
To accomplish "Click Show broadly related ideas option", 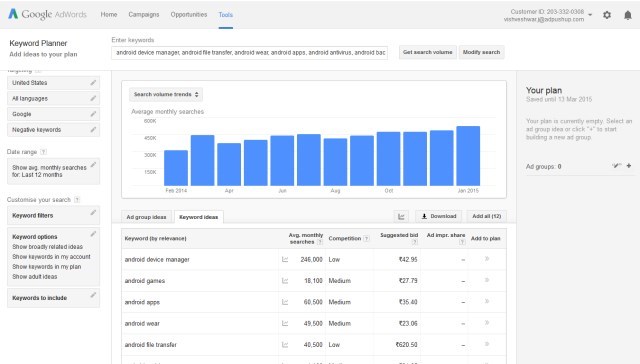I will coord(47,247).
